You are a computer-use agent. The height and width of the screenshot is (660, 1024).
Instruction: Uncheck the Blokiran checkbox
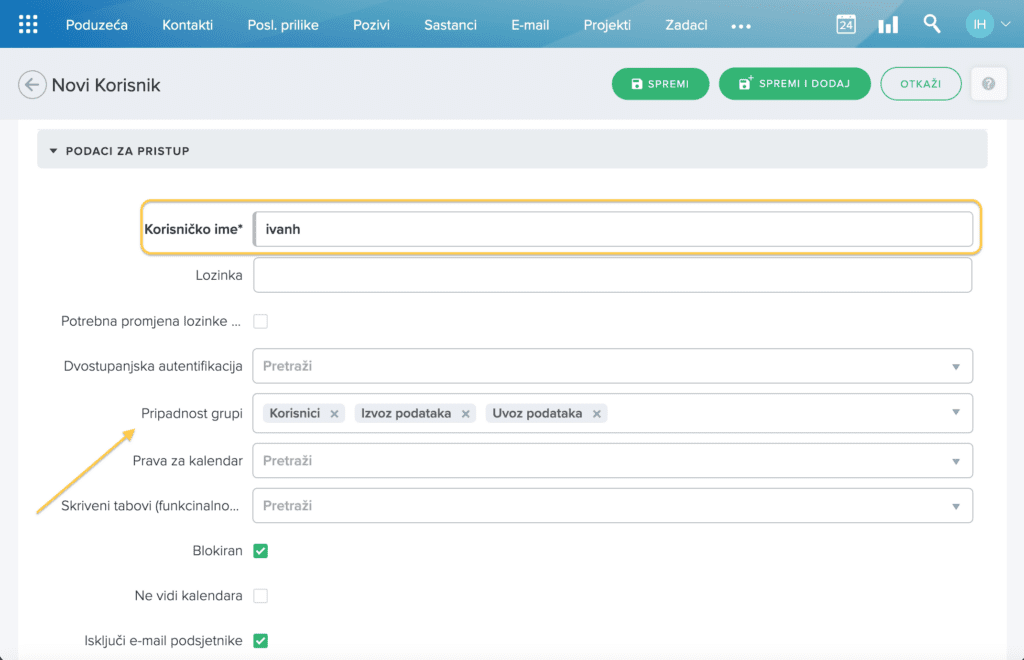pos(260,550)
